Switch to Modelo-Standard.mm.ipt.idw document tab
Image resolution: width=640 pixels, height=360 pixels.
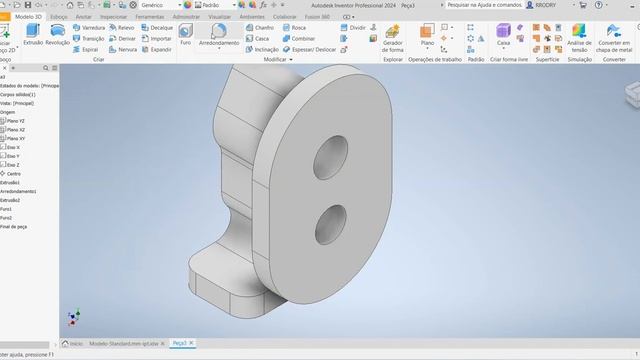[124, 344]
